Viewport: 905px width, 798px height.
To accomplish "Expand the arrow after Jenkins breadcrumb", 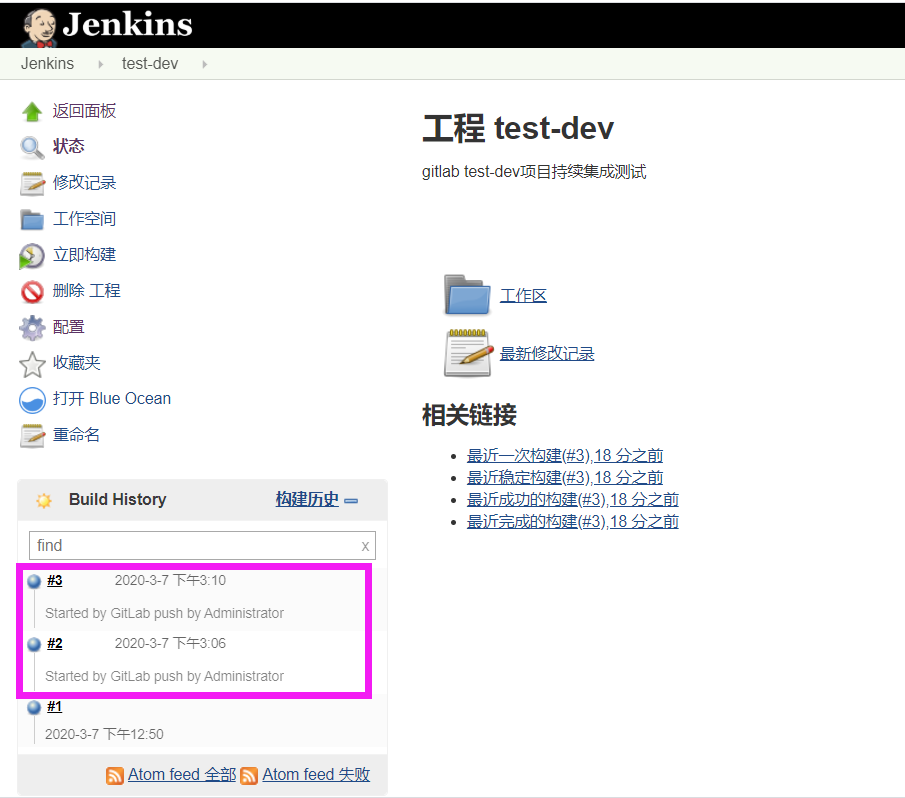I will [x=100, y=64].
